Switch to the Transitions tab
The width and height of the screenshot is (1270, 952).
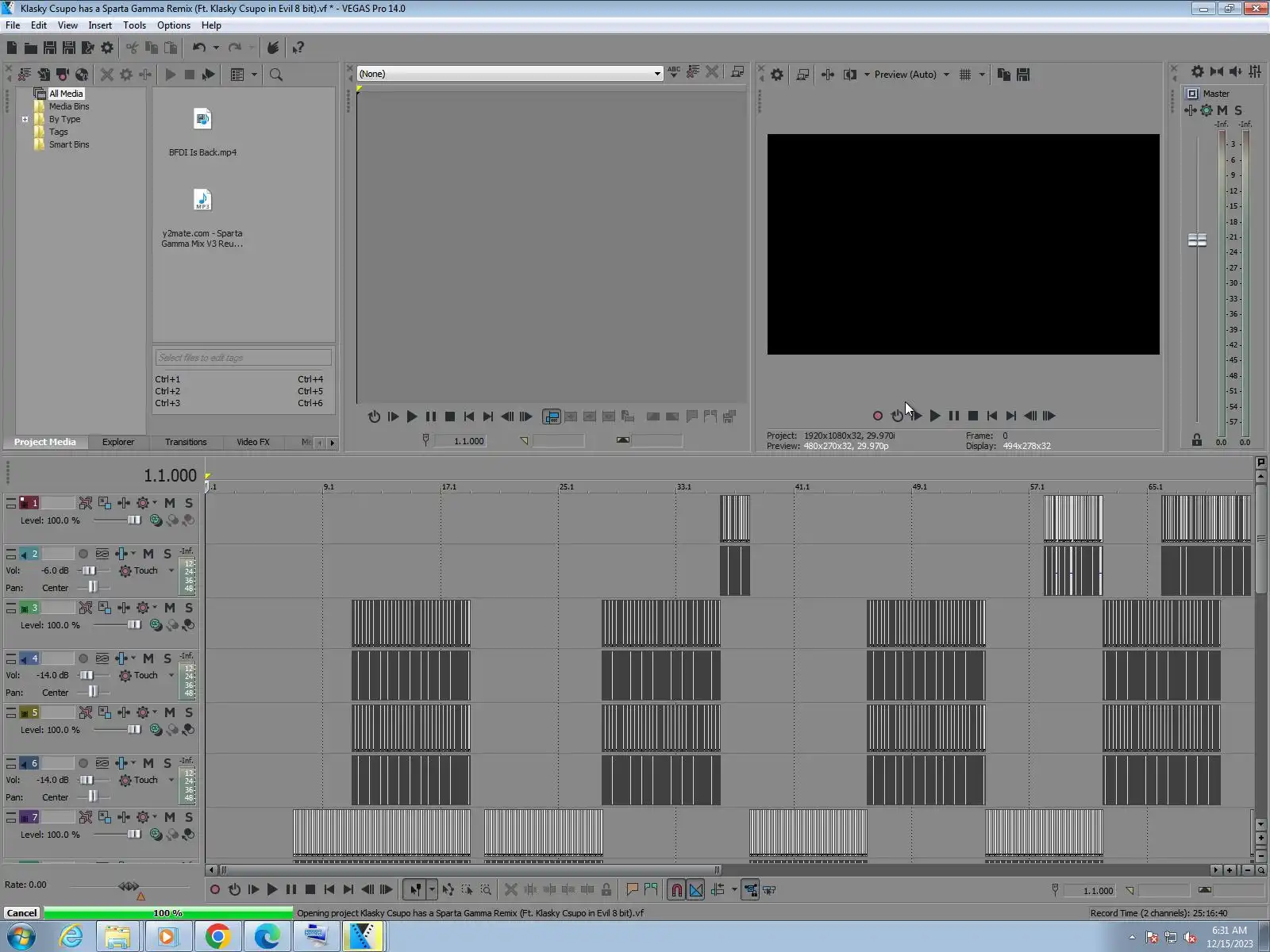[186, 443]
